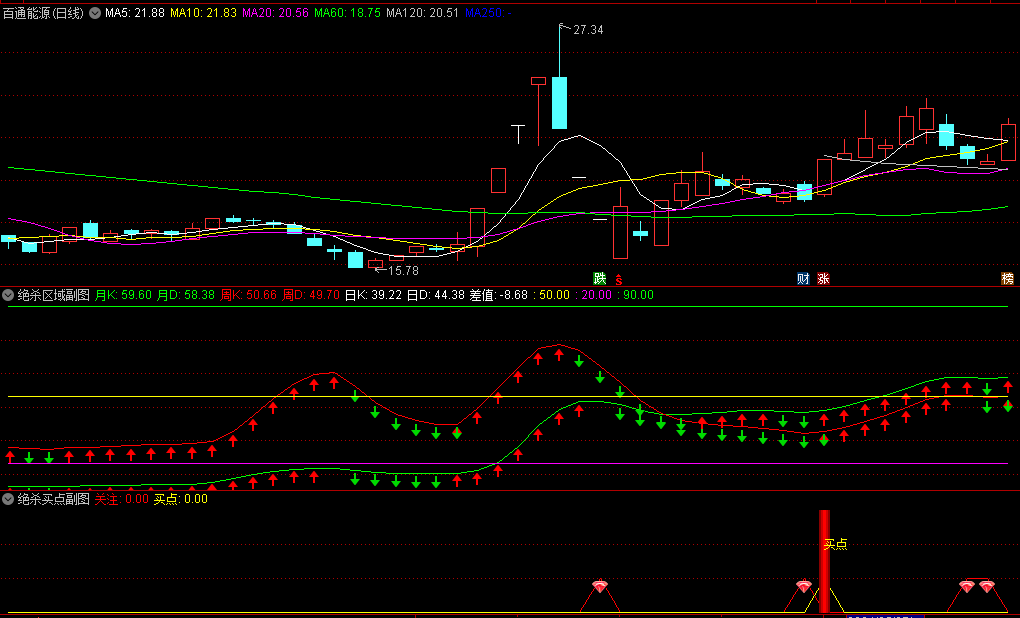
Task: Click the blue 财 event marker
Action: (802, 278)
